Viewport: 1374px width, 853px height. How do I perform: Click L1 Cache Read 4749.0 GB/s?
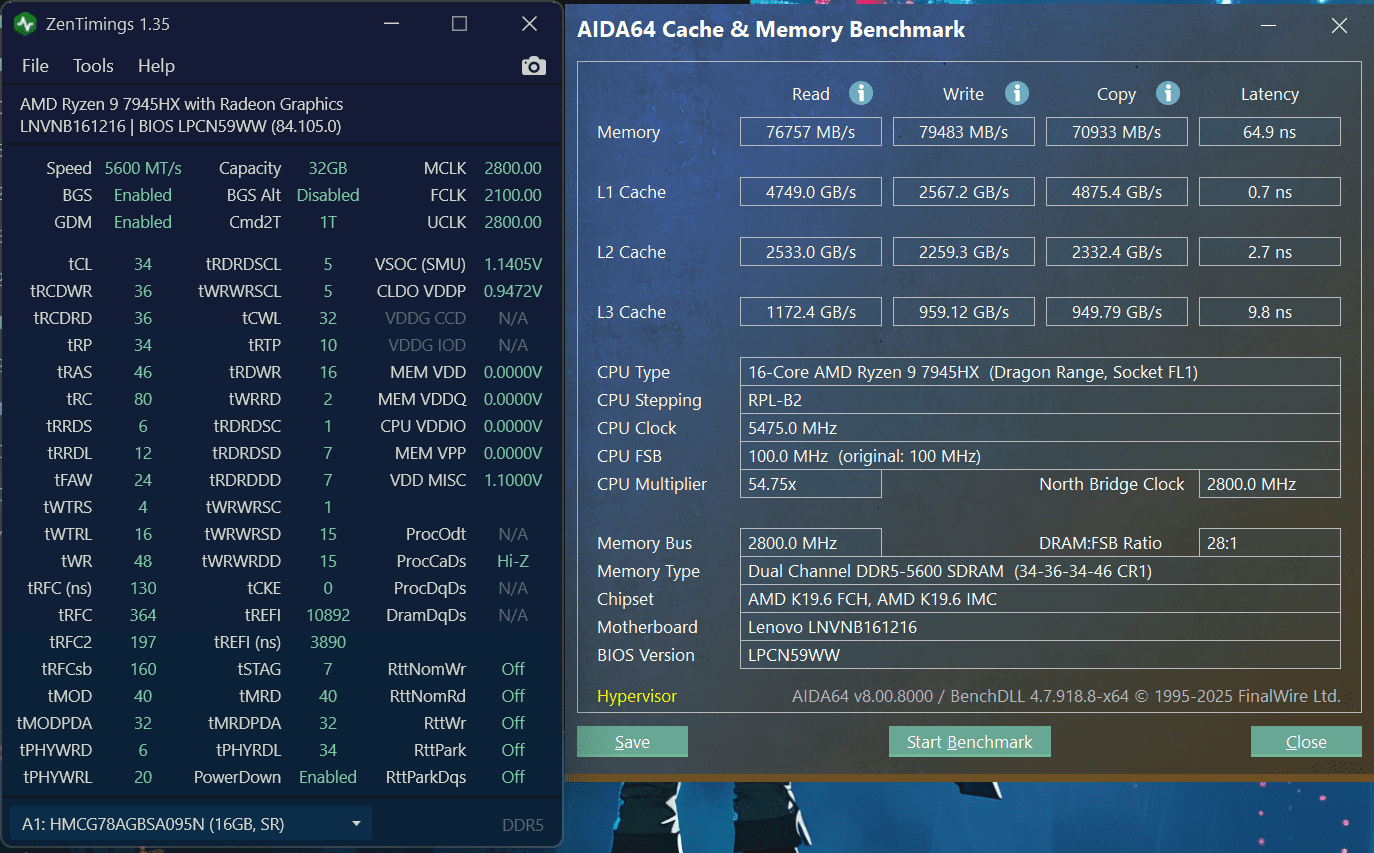point(811,192)
